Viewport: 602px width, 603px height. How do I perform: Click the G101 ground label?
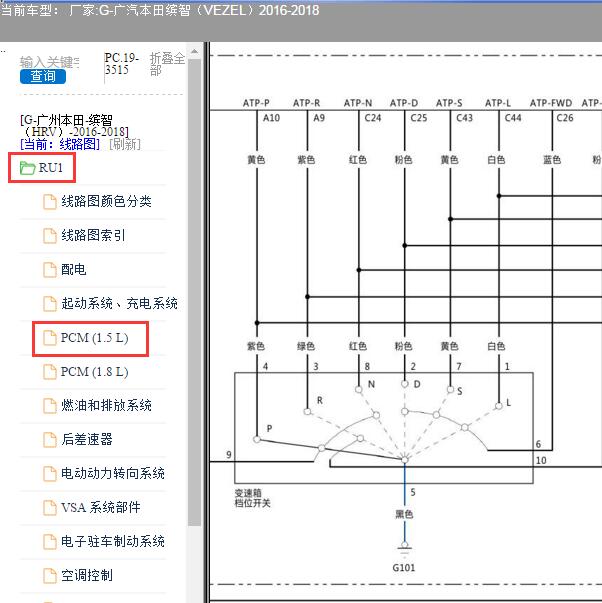coord(404,568)
